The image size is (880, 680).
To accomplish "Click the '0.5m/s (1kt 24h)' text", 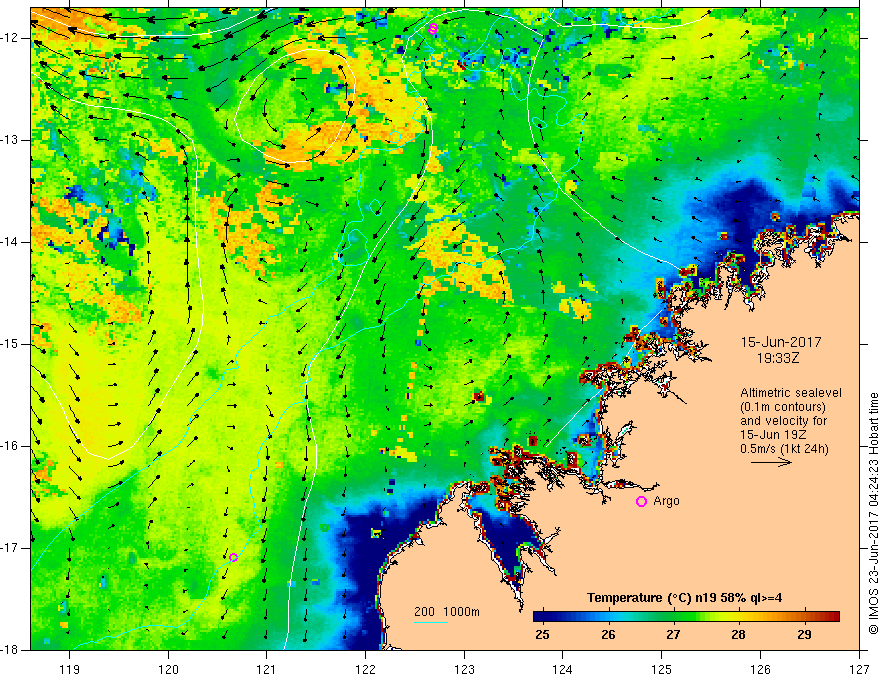I will coord(784,449).
